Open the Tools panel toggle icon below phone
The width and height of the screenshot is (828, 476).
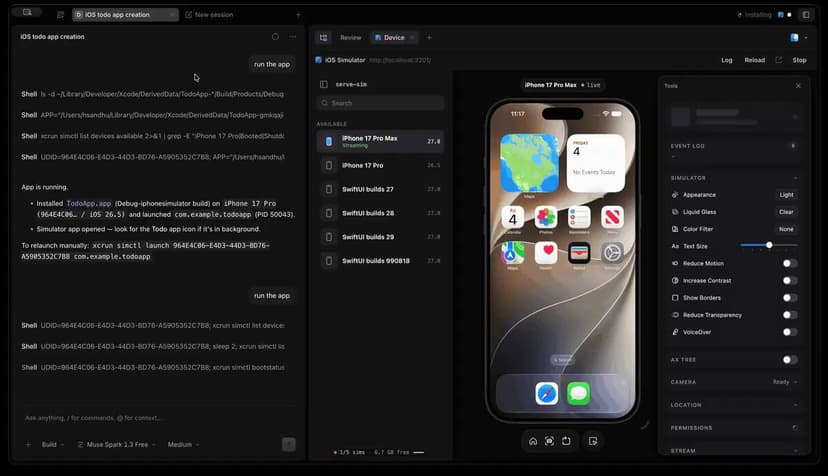tap(593, 441)
